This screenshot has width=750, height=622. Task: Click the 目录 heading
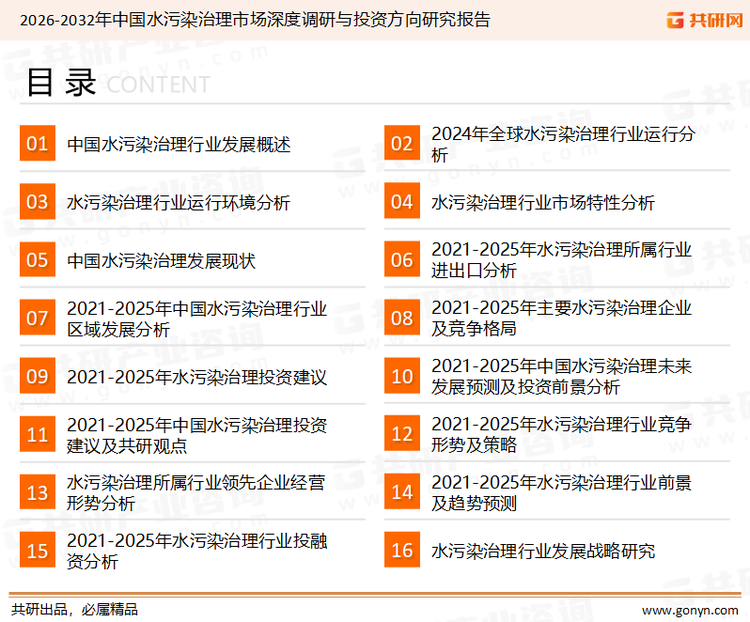tap(61, 83)
